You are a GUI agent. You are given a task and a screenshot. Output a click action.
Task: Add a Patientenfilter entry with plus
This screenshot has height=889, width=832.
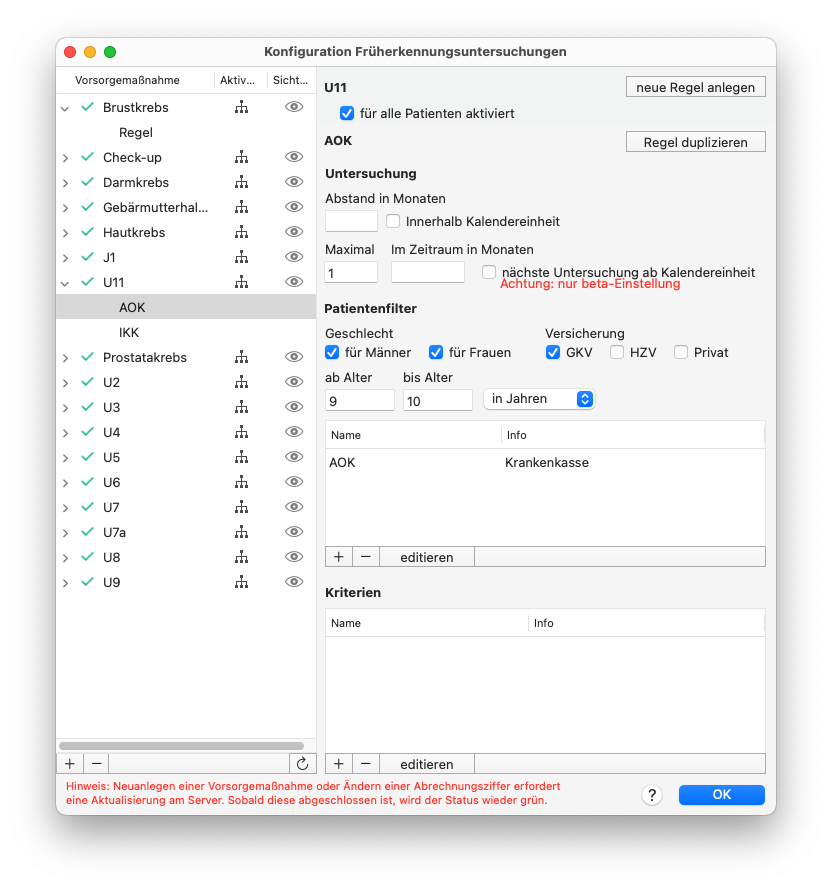click(339, 557)
